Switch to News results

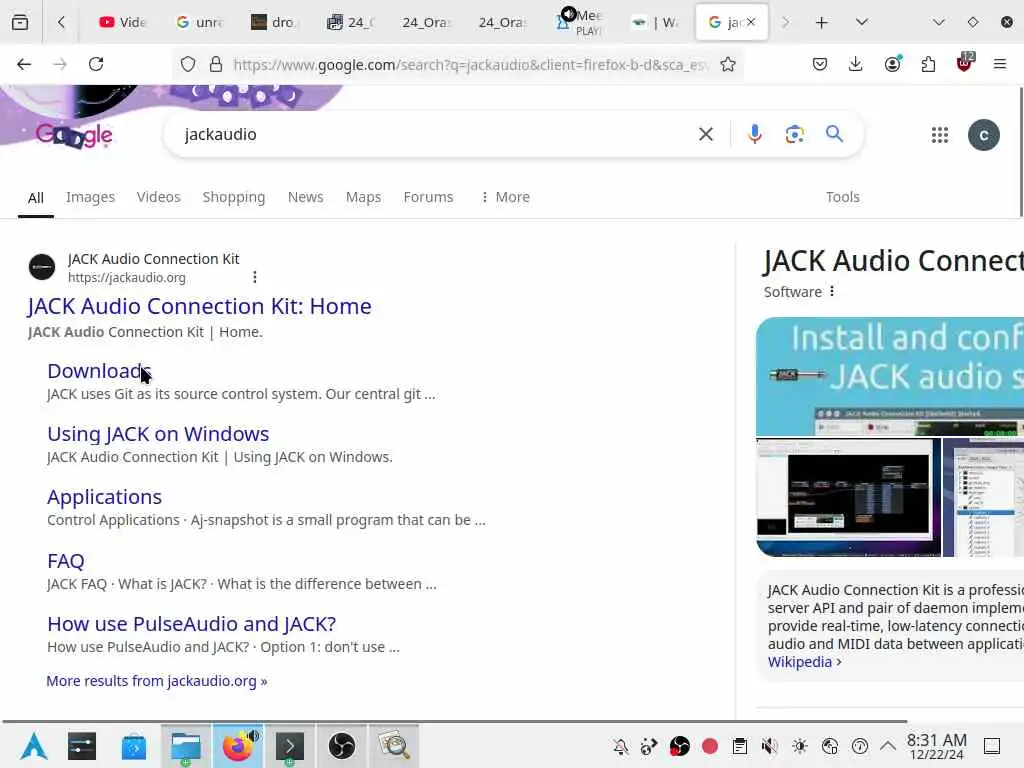pyautogui.click(x=305, y=197)
